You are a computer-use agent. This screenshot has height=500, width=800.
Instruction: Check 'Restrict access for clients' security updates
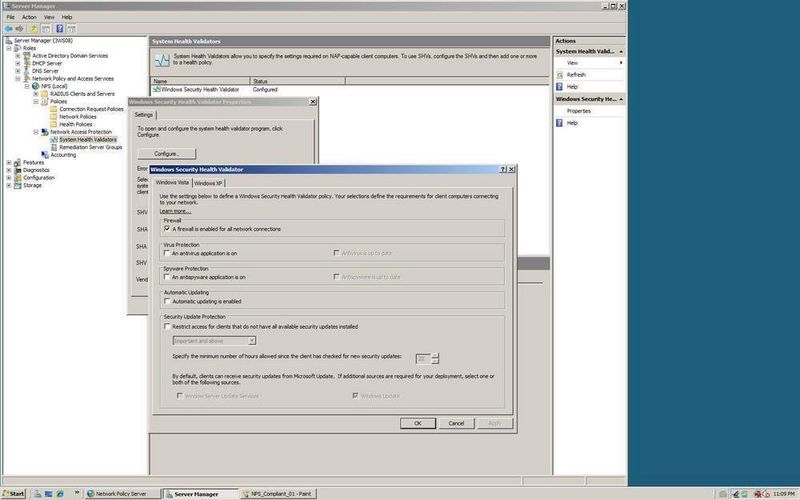pos(167,327)
